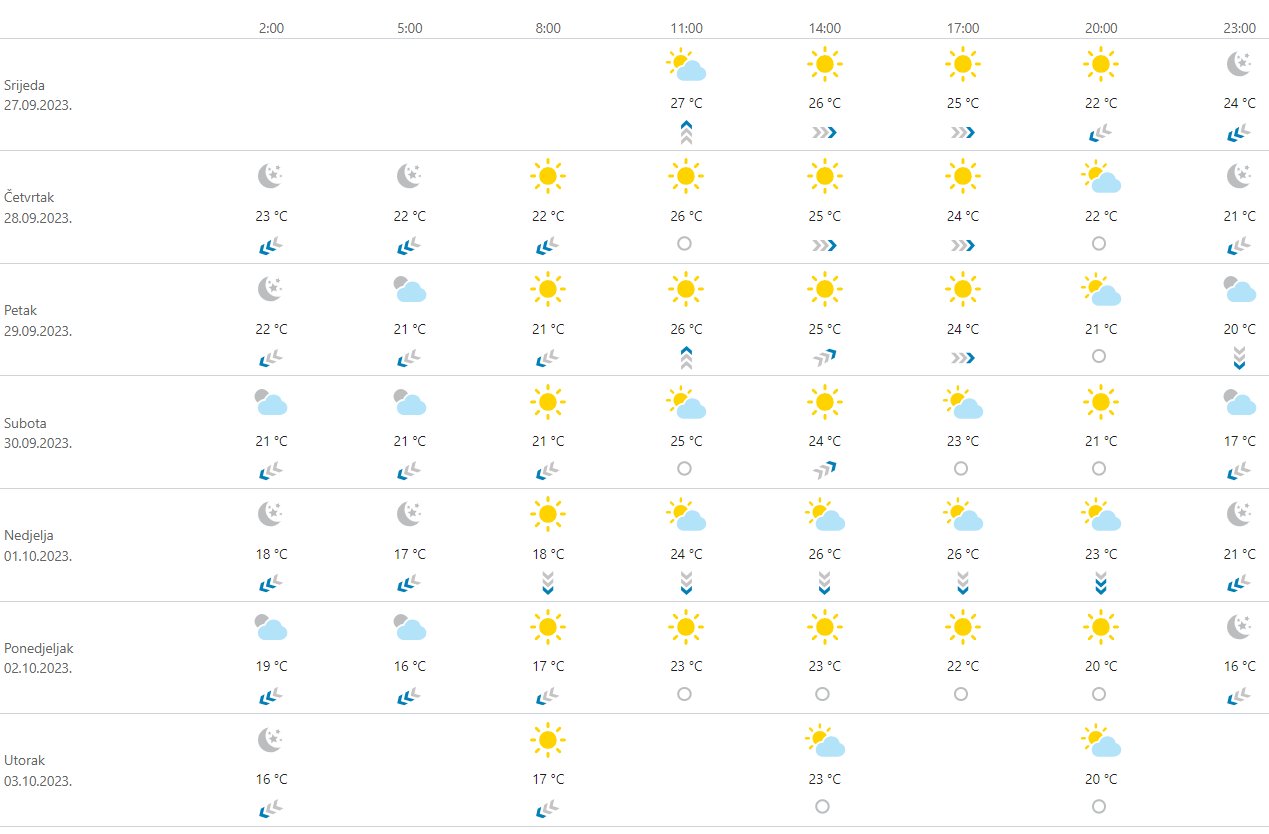Click the 11:00 time column header
1269x834 pixels.
[686, 28]
